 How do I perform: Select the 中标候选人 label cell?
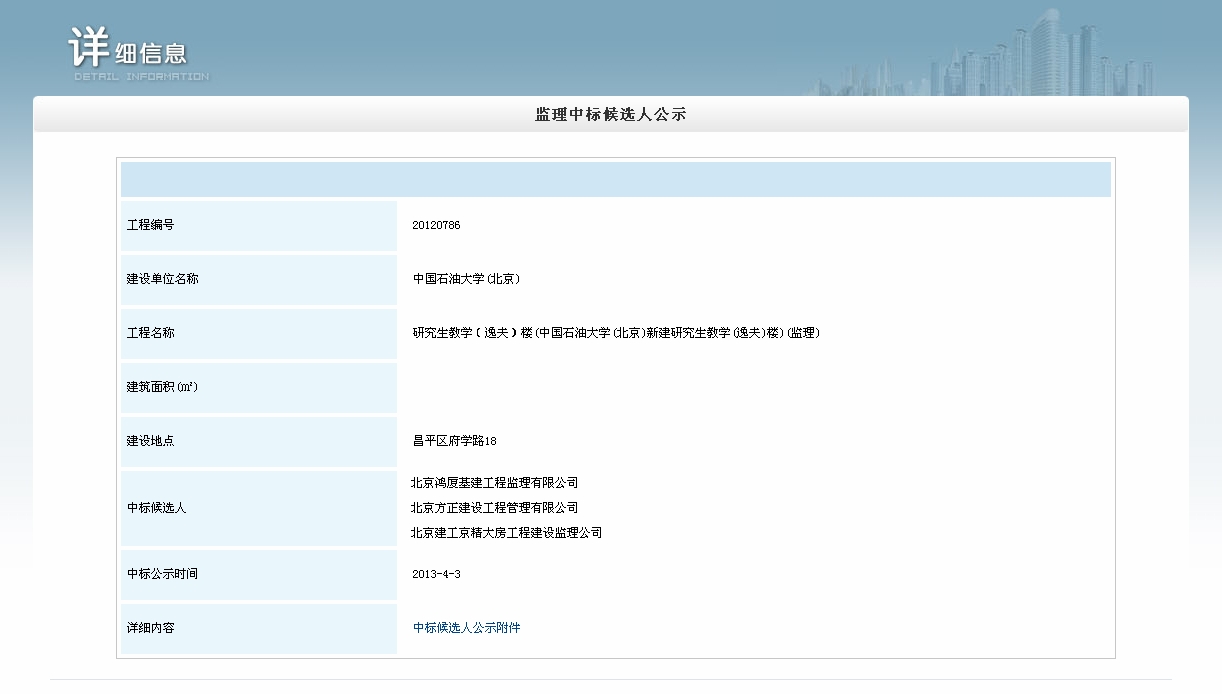coord(259,507)
